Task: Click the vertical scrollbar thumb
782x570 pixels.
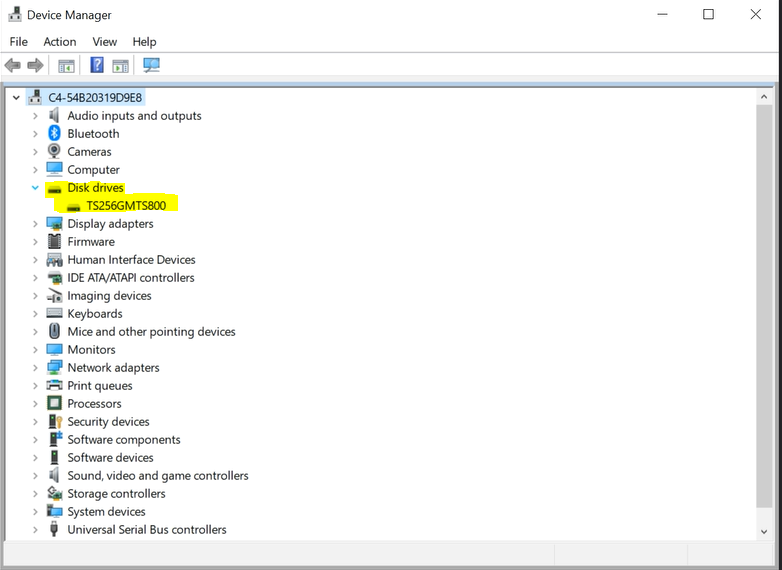Action: [764, 306]
